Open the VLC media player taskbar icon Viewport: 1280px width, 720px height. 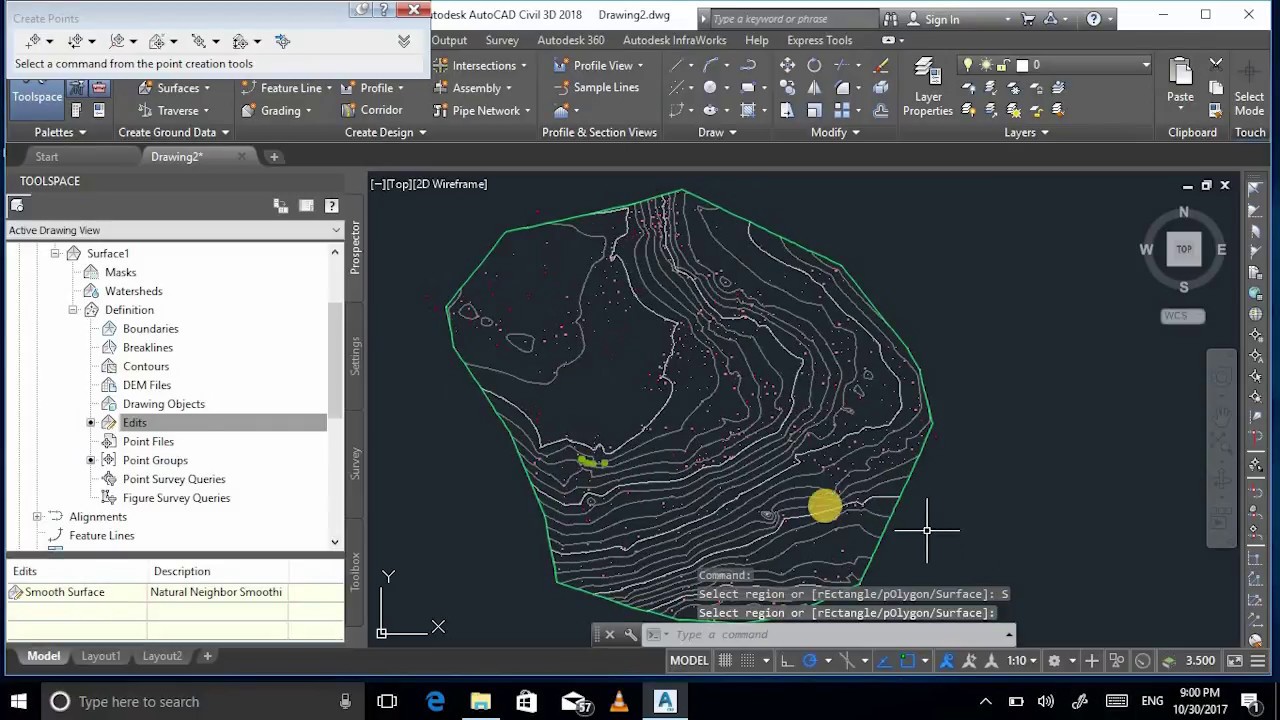619,702
